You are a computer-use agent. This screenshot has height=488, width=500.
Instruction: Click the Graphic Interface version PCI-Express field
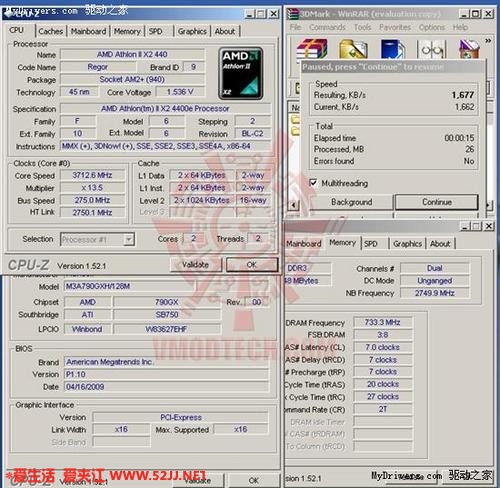(x=181, y=417)
